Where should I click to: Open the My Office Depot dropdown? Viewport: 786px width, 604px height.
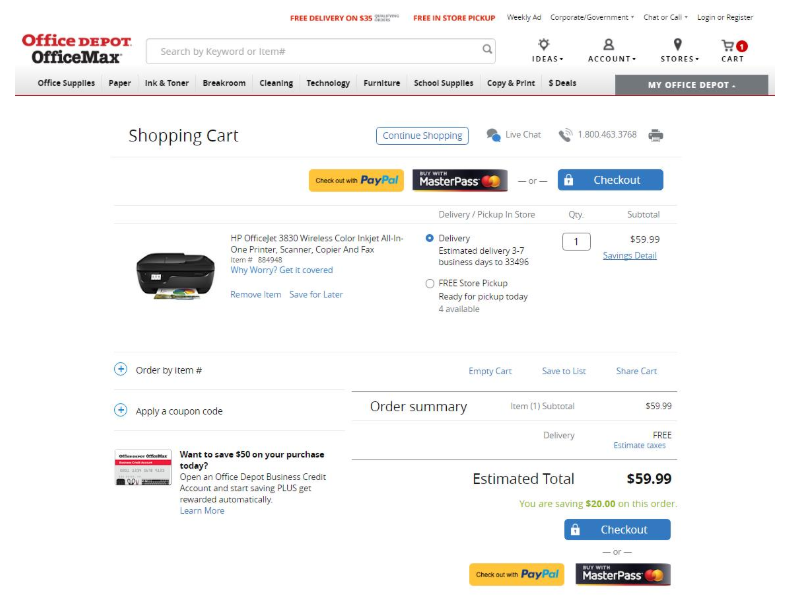click(691, 85)
